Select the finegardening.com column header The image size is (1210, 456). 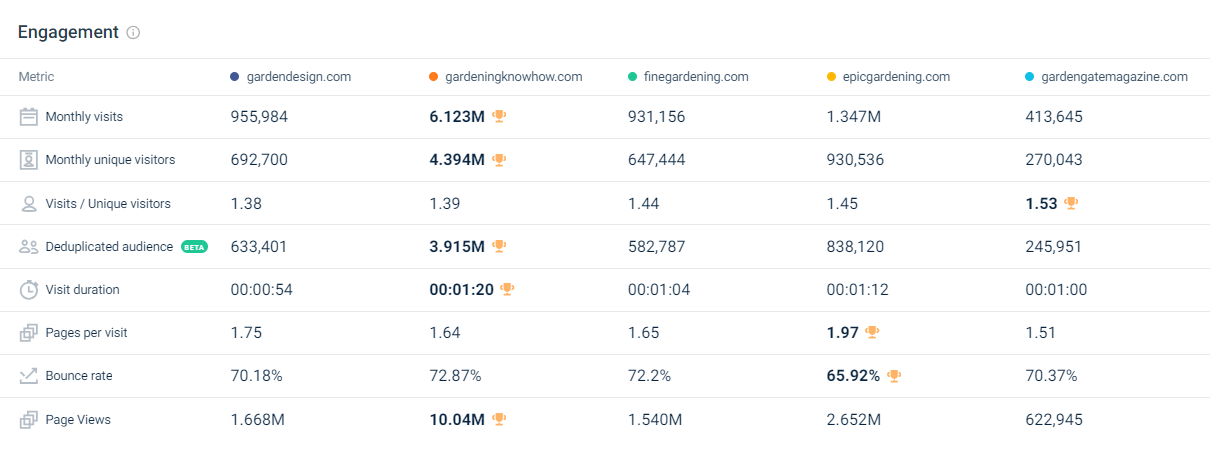coord(696,77)
